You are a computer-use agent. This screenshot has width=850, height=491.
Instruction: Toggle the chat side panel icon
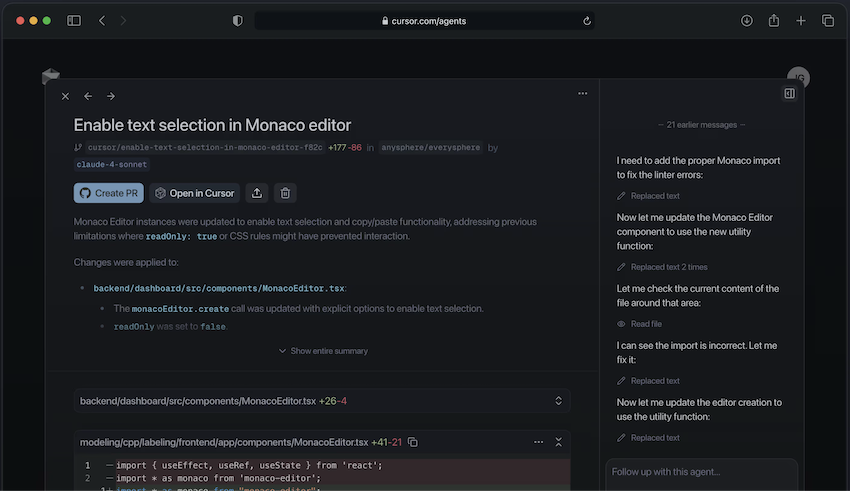point(789,93)
